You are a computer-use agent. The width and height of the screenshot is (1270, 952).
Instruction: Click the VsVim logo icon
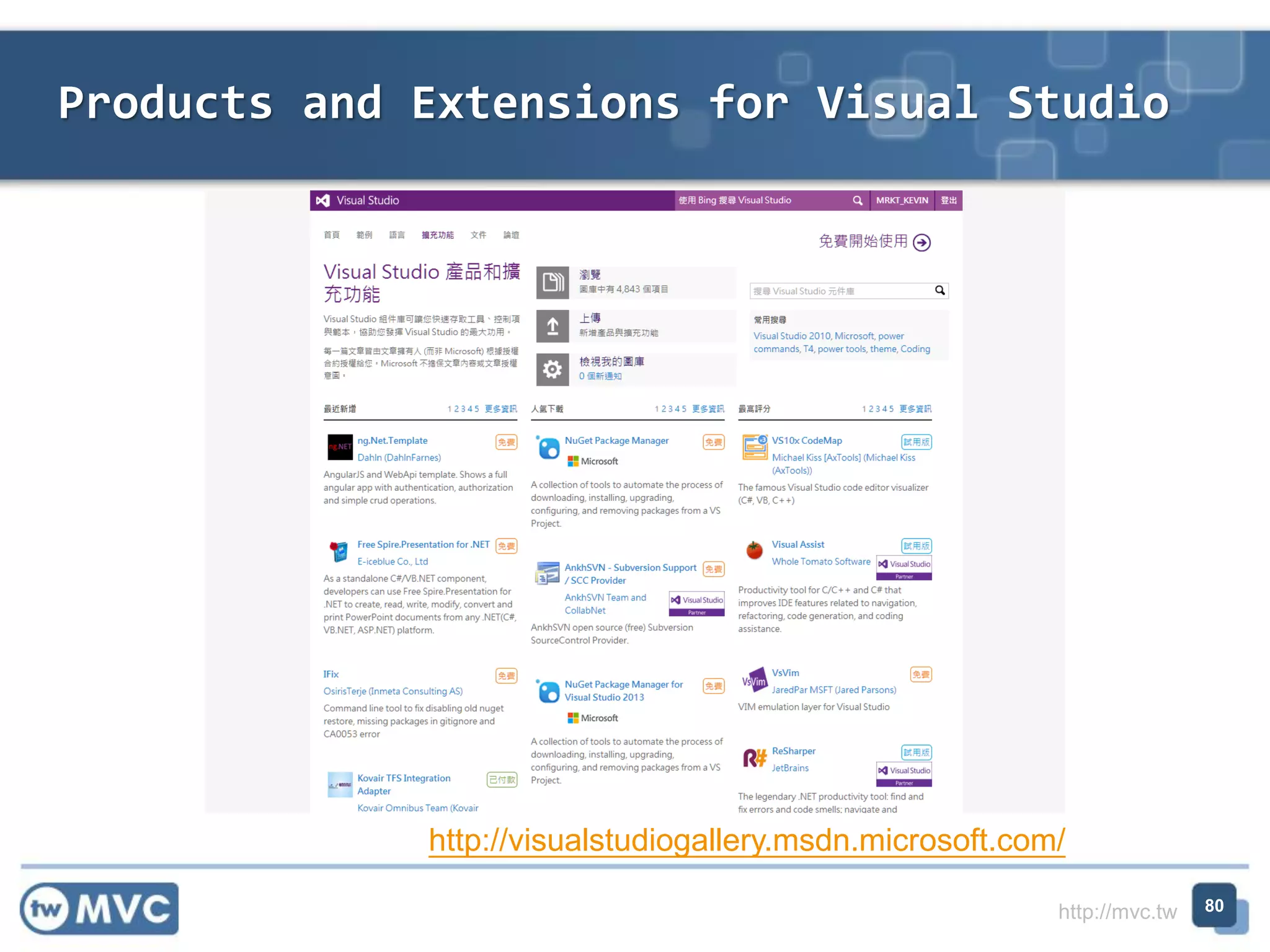point(755,681)
